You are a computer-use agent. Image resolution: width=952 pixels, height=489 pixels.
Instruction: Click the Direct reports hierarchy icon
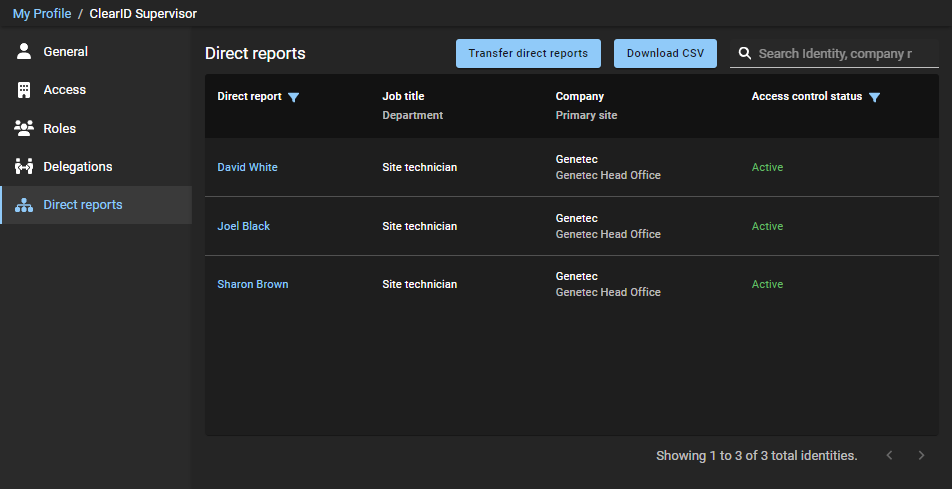click(24, 205)
